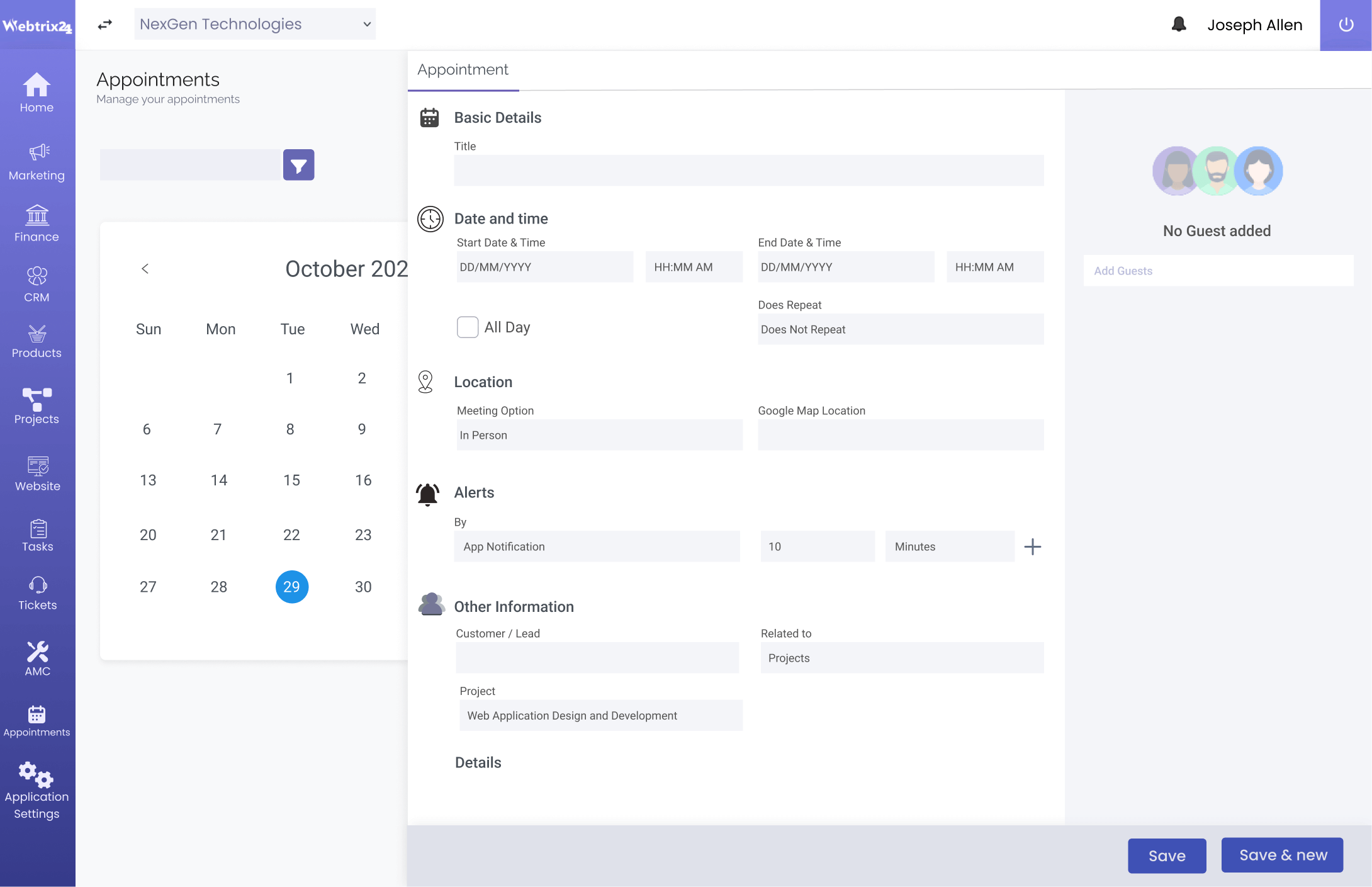Click the Save button
Screen dimensions: 1372x887
click(x=1167, y=856)
